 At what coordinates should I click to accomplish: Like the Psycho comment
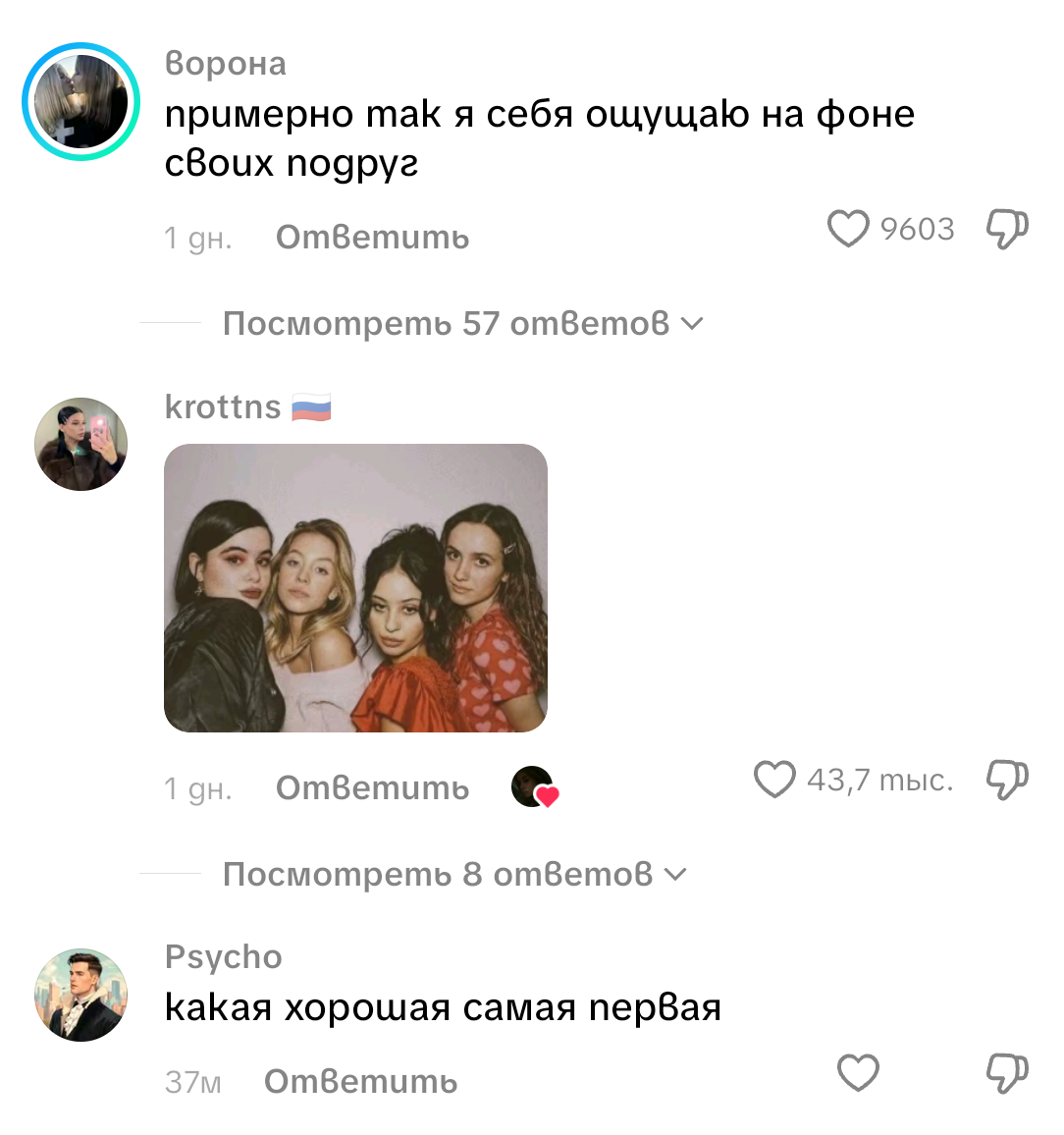click(859, 1072)
